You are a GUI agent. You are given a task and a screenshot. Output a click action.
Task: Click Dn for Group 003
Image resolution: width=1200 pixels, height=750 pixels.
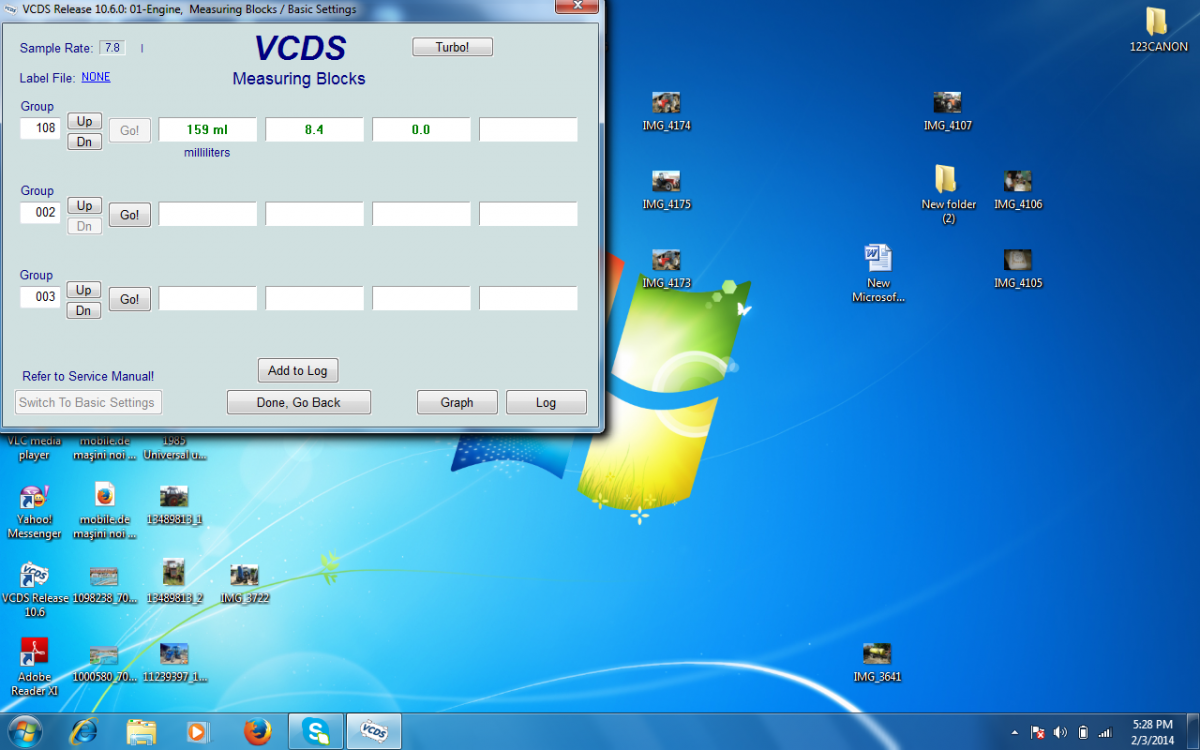(84, 311)
